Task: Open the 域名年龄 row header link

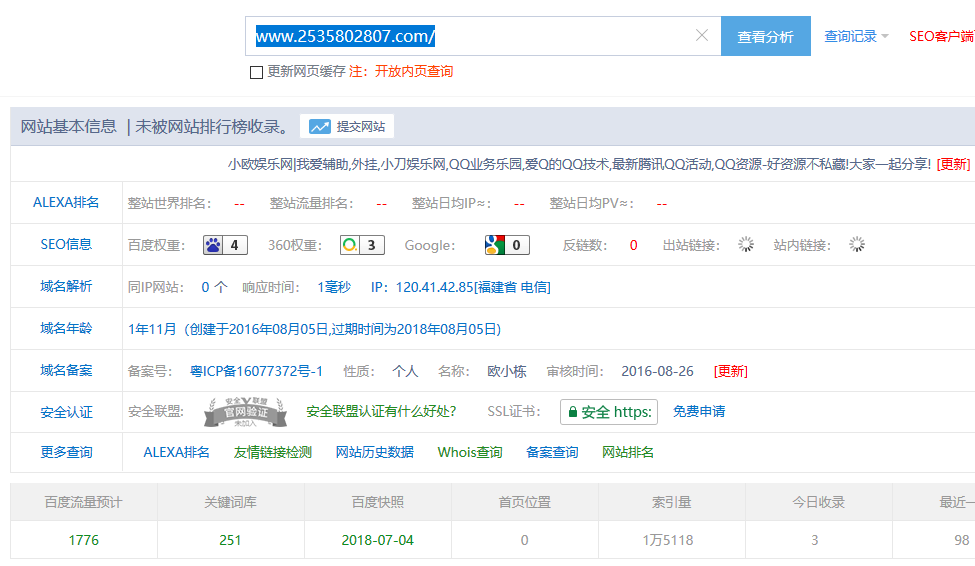Action: pyautogui.click(x=66, y=328)
